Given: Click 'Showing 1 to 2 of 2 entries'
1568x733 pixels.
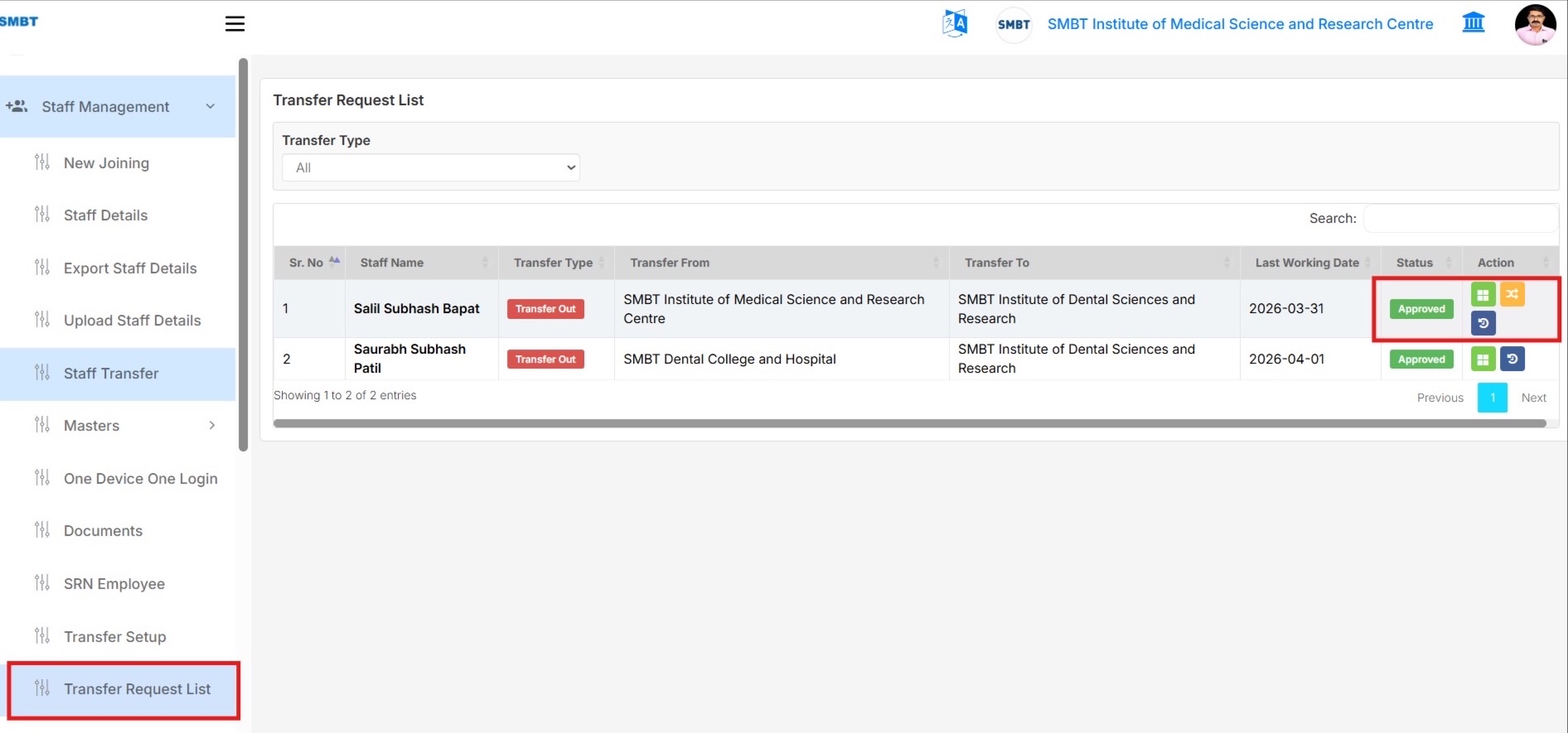Looking at the screenshot, I should click(x=345, y=395).
